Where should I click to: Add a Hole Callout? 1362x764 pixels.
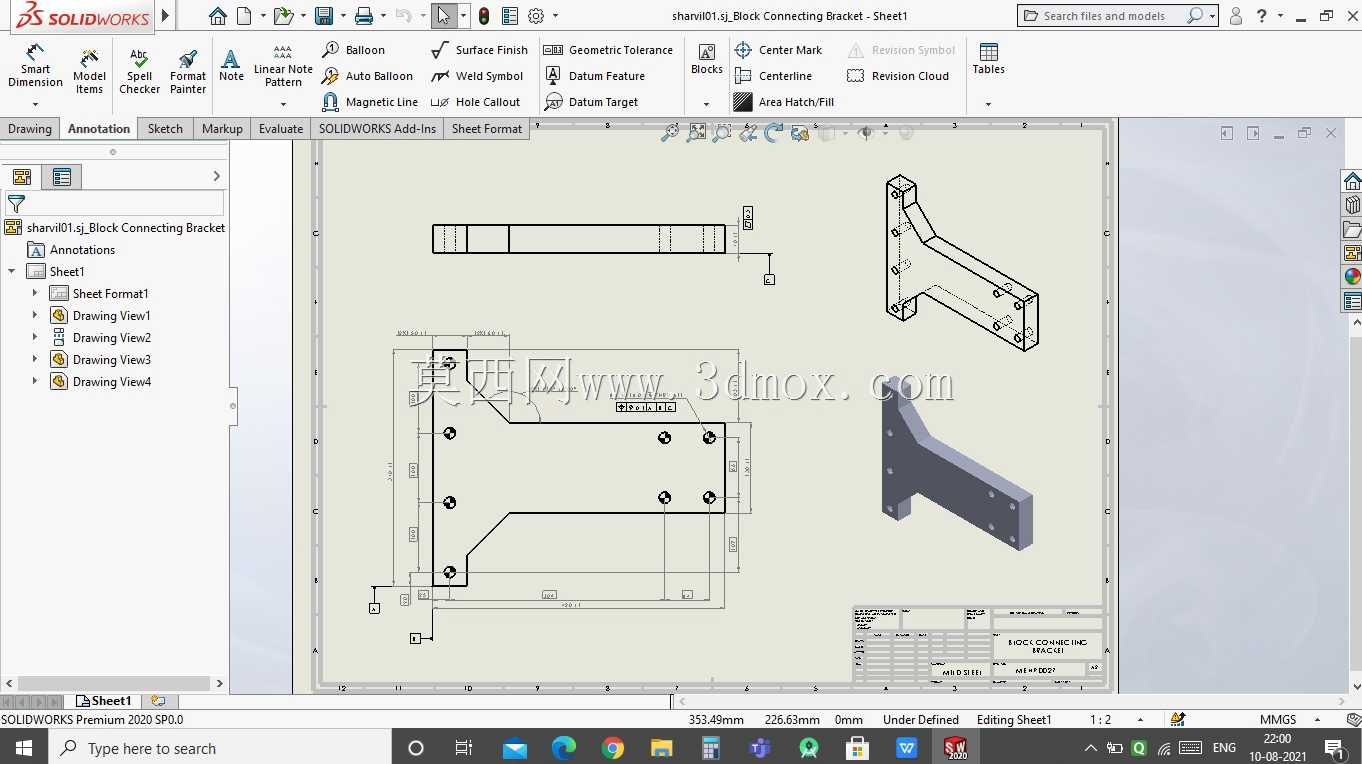coord(475,102)
